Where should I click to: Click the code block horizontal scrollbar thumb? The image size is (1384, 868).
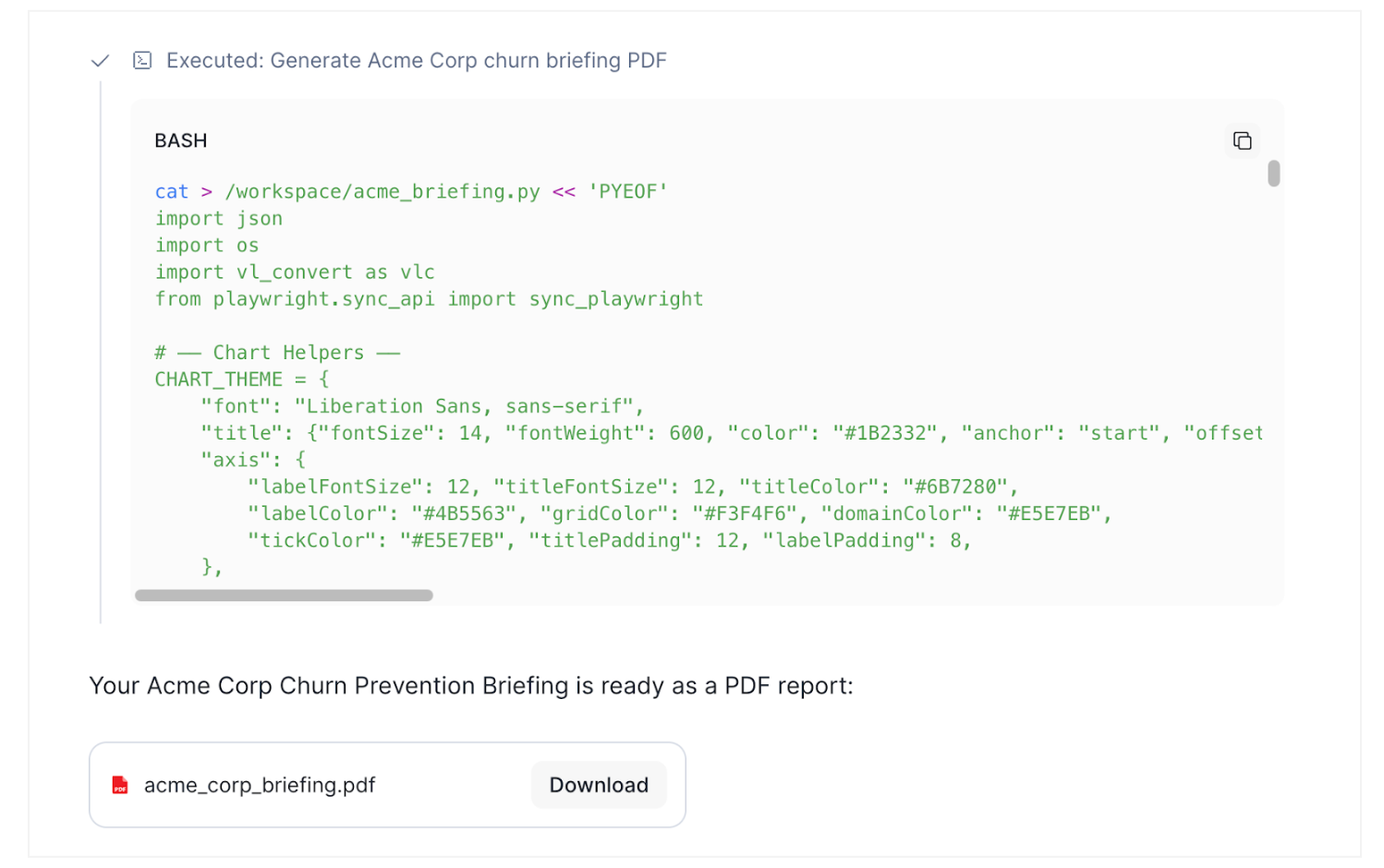(x=284, y=596)
